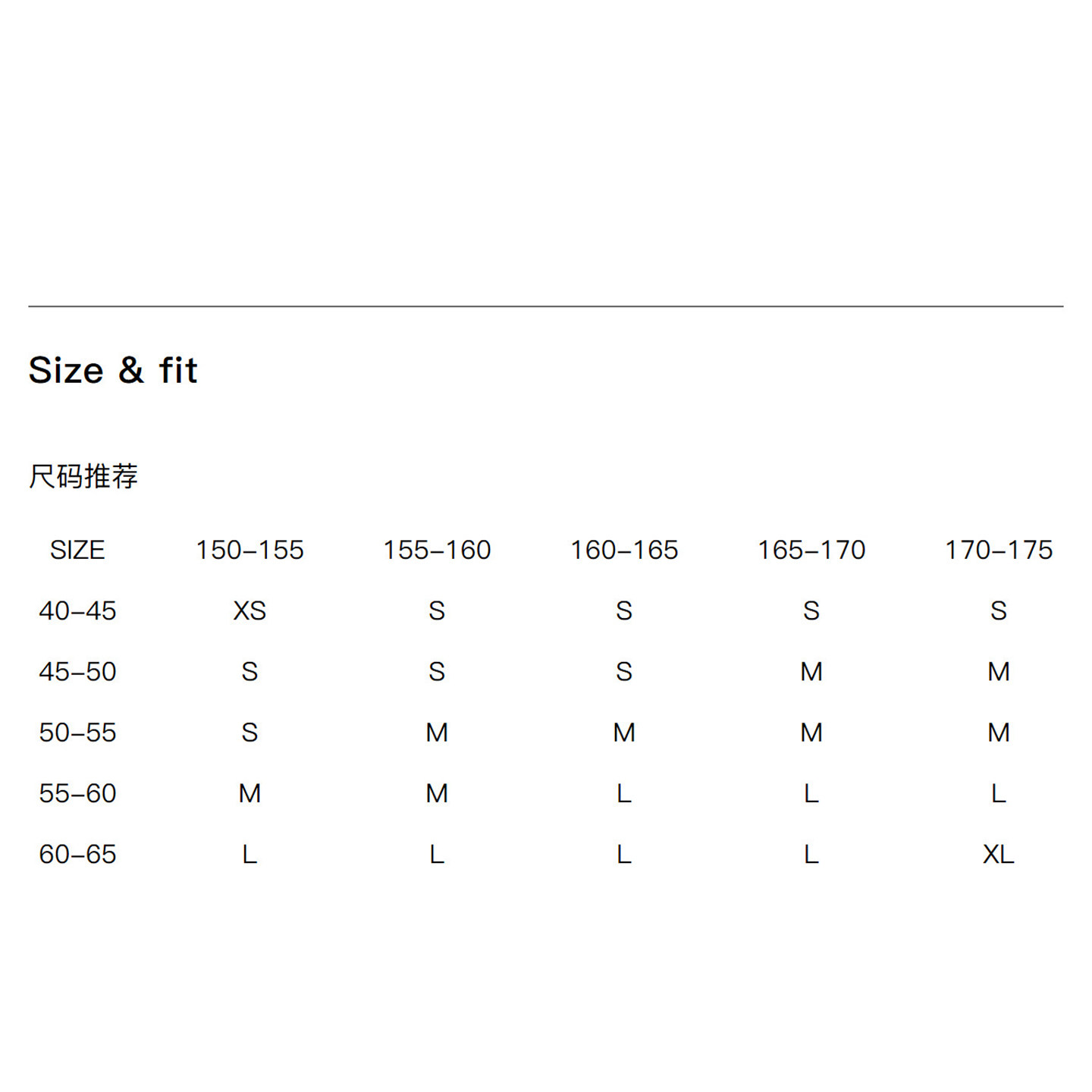Select the SIZE header cell
Viewport: 1092px width, 1092px height.
[77, 550]
